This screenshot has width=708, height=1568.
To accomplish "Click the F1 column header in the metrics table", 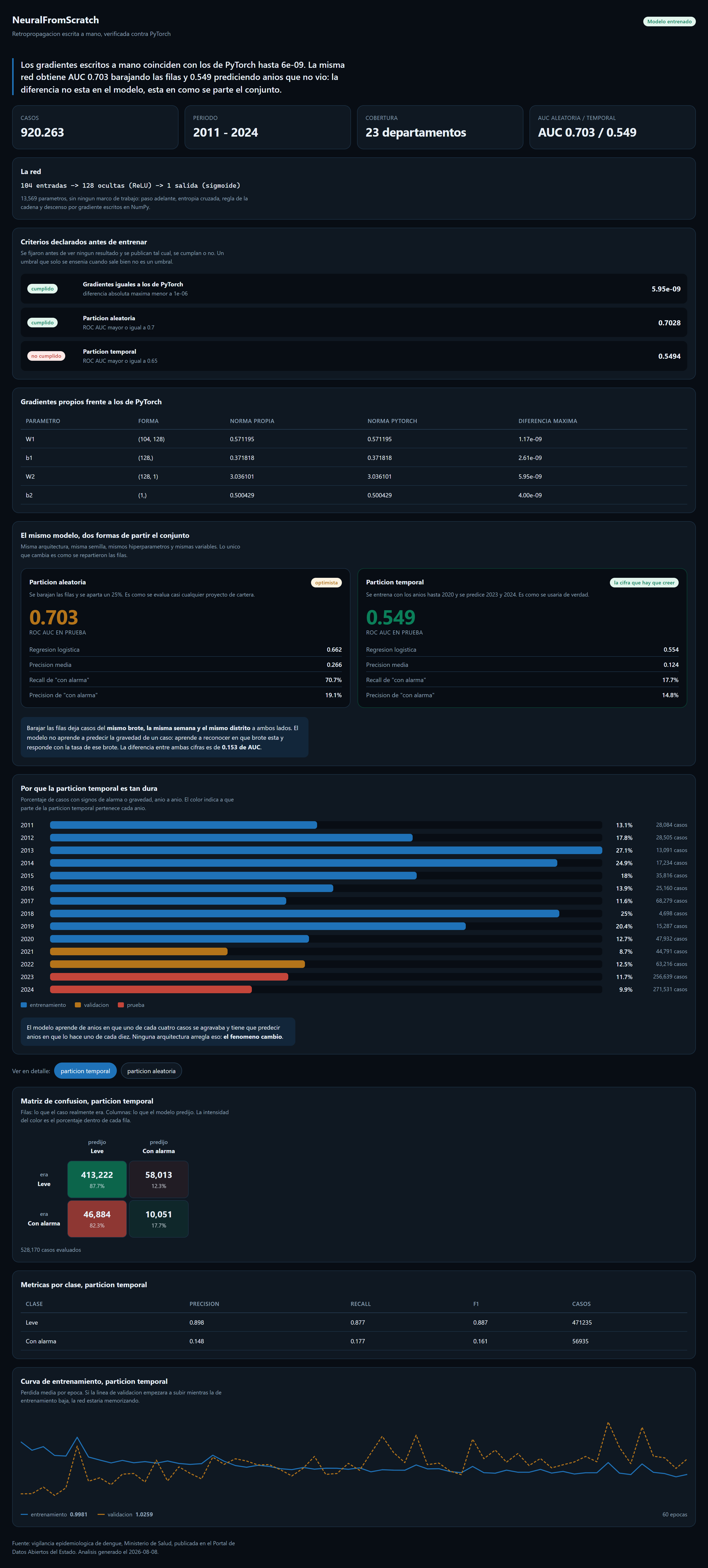I will pos(476,1304).
